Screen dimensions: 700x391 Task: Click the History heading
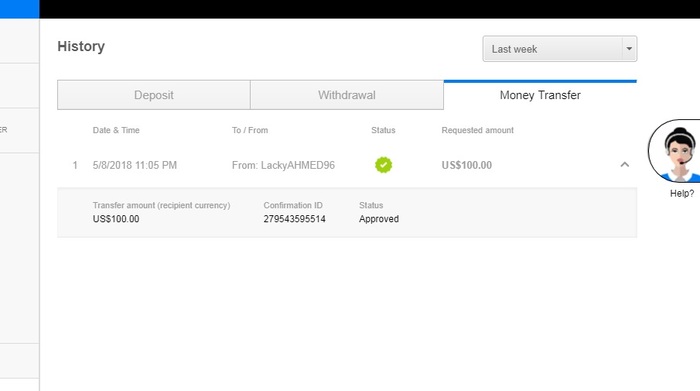coord(81,46)
